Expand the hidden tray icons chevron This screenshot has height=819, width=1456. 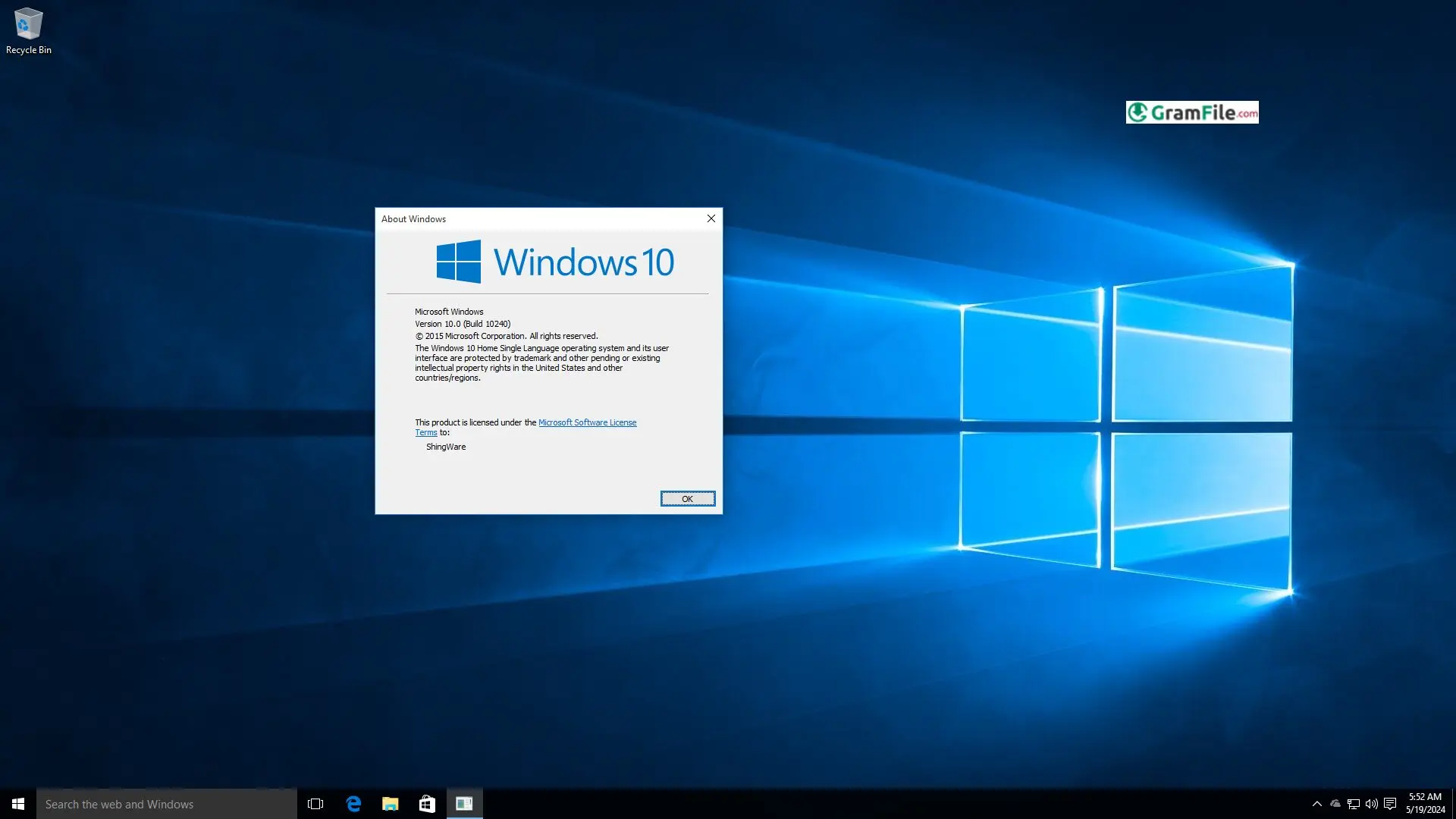tap(1317, 804)
